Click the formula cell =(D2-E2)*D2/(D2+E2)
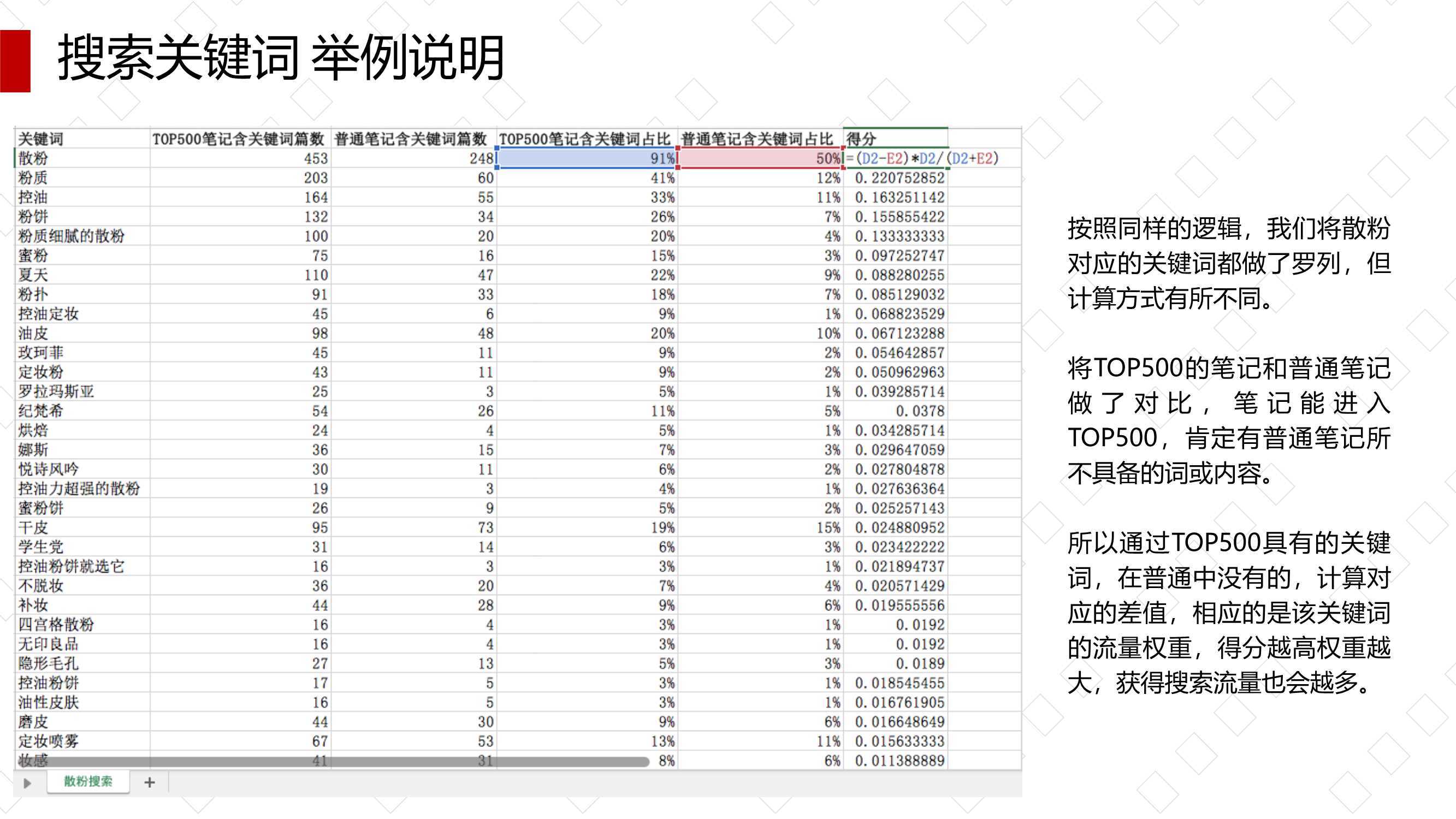Screen dimensions: 1456x819 tap(922, 158)
